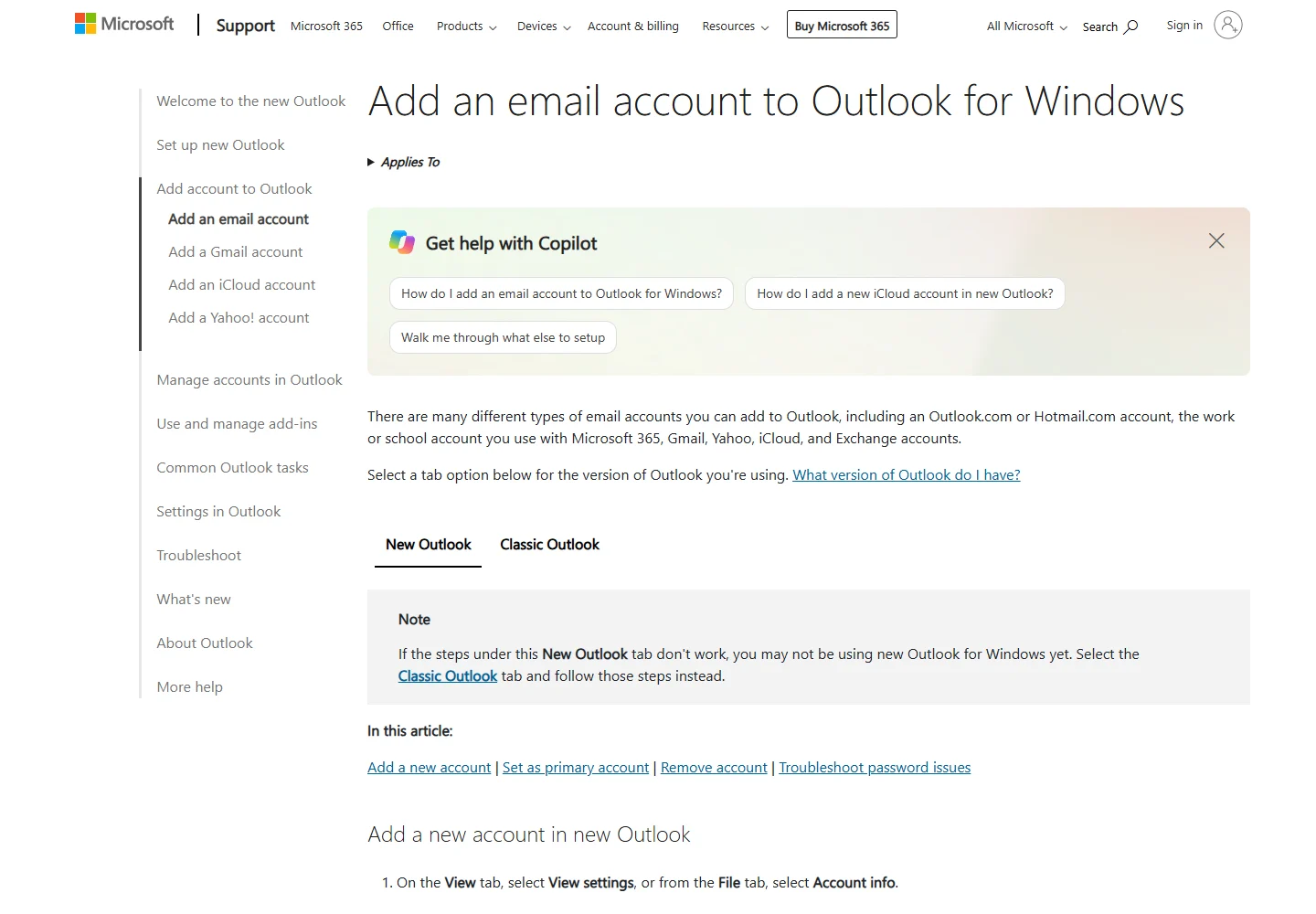Image resolution: width=1316 pixels, height=914 pixels.
Task: Click the 'Add a new account in new Outlook' heading
Action: point(529,834)
